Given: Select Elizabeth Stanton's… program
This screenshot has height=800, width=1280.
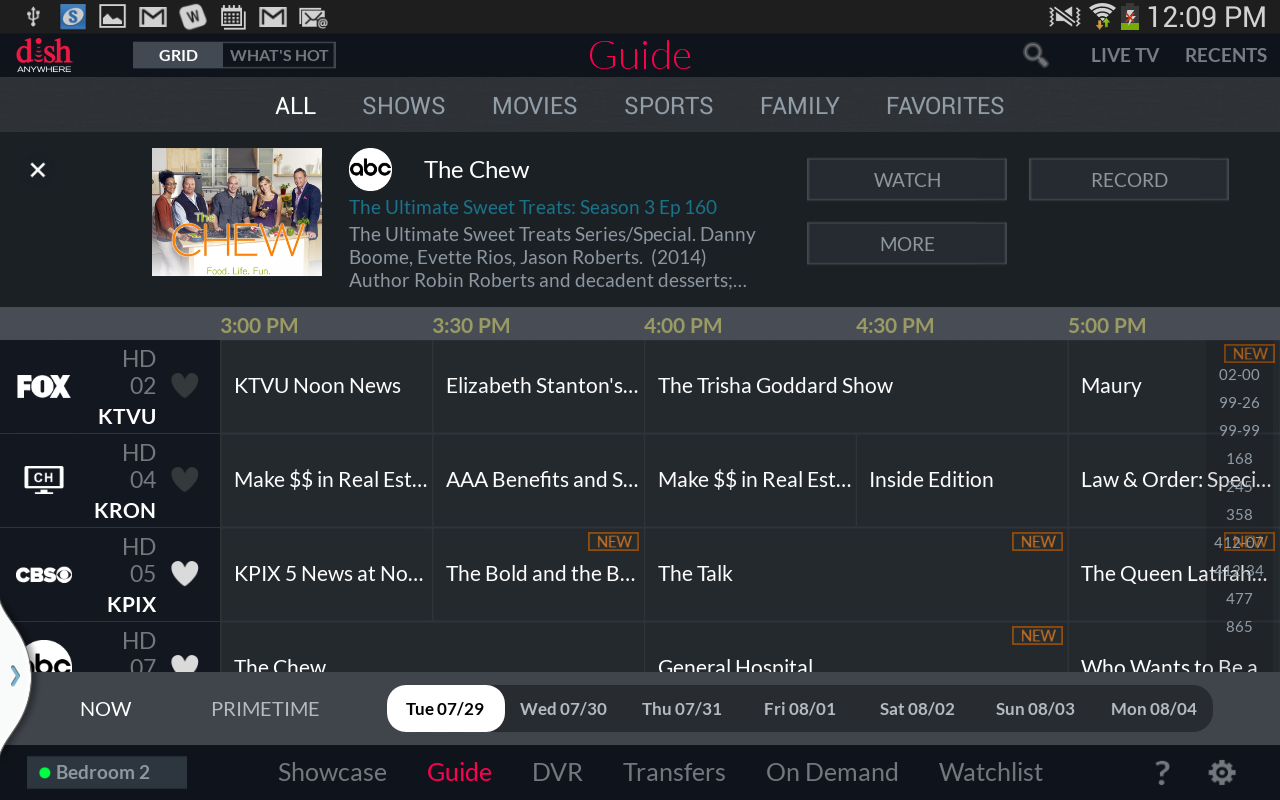Looking at the screenshot, I should tap(538, 386).
